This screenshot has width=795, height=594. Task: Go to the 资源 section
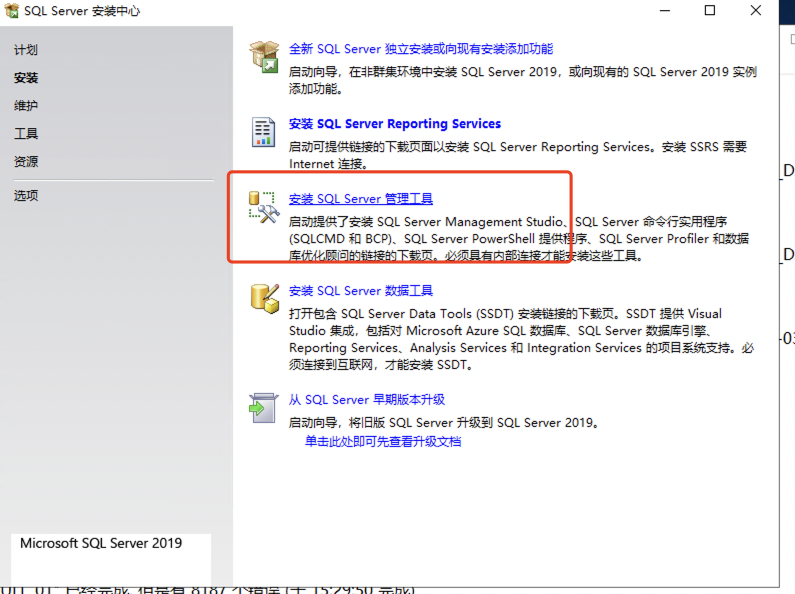(26, 162)
